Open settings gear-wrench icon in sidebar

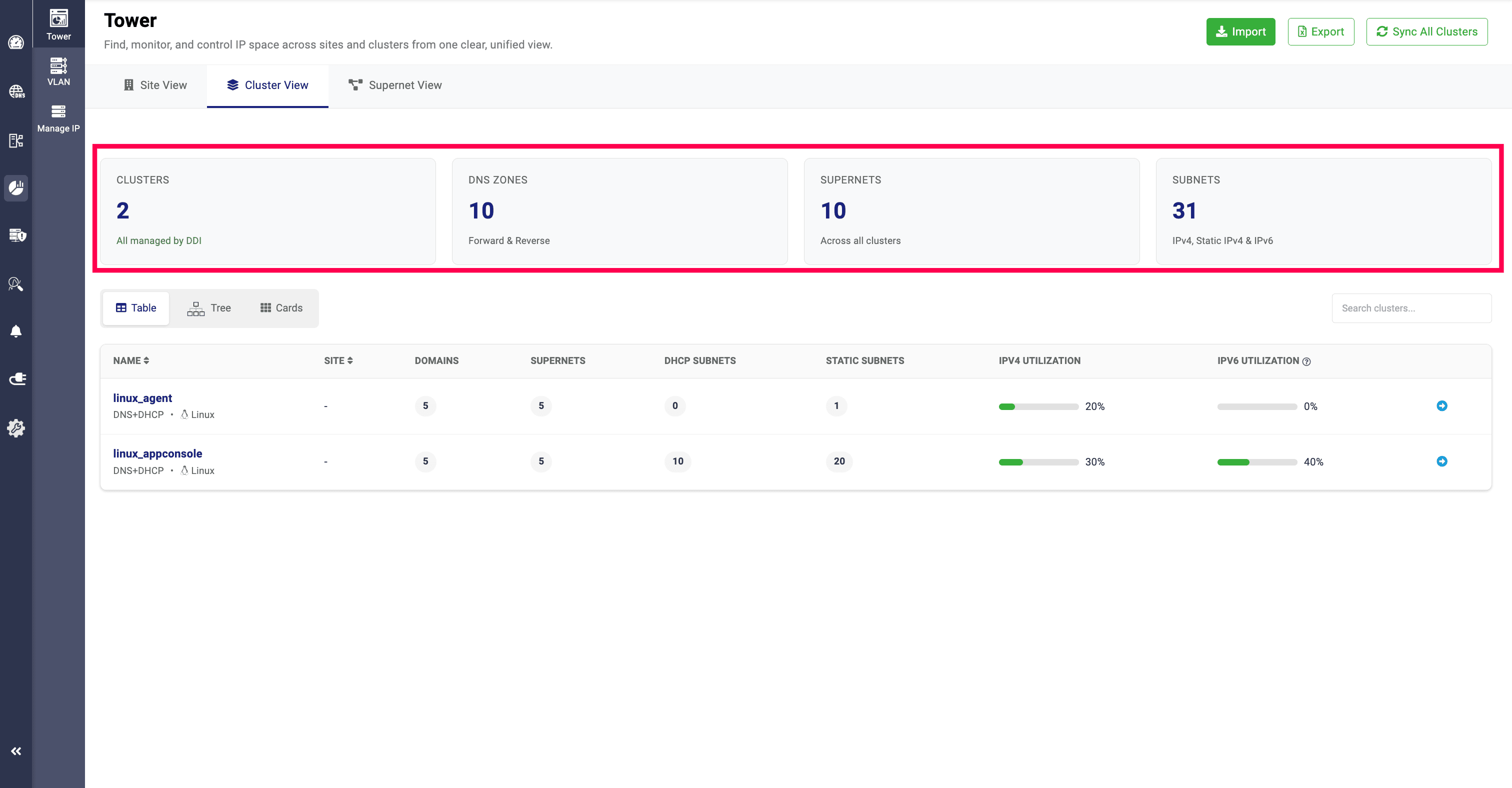16,427
